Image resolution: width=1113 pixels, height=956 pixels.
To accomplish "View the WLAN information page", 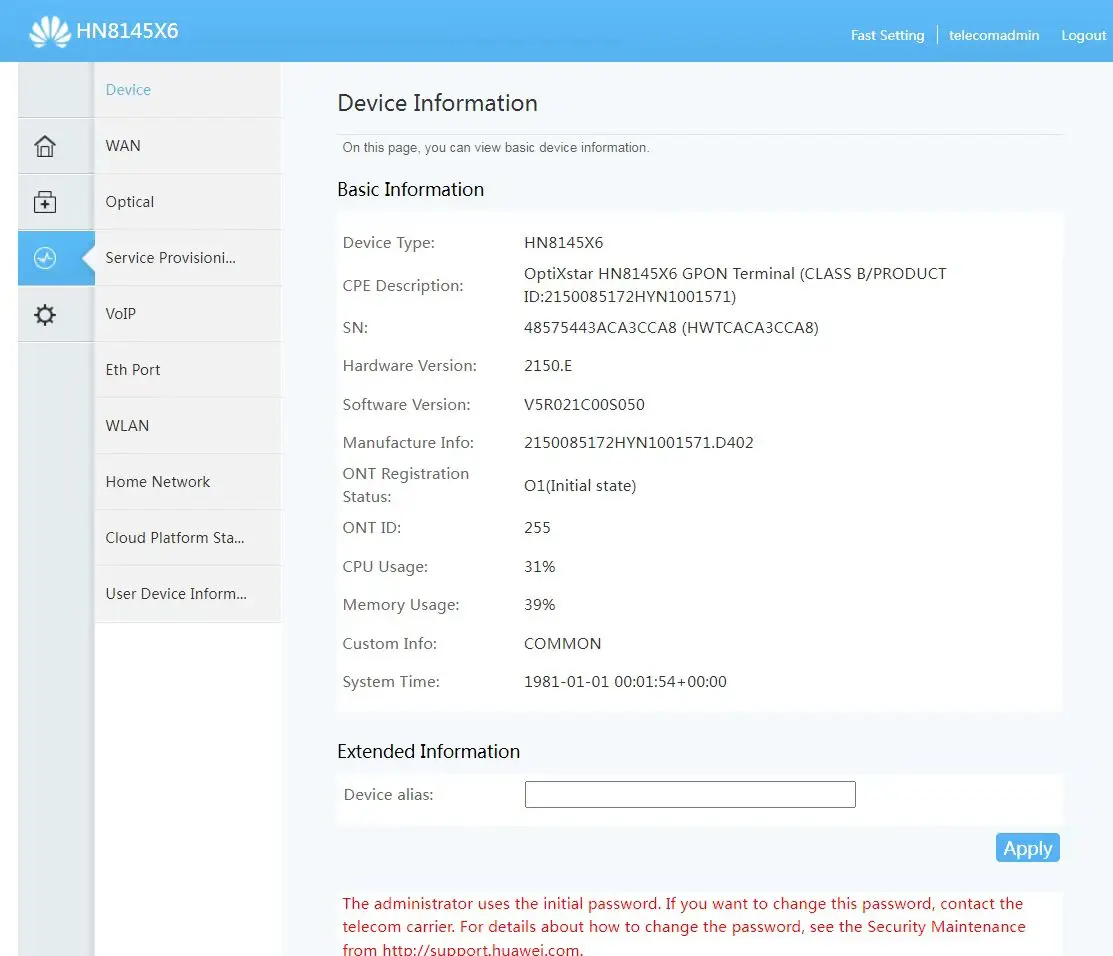I will pos(127,426).
